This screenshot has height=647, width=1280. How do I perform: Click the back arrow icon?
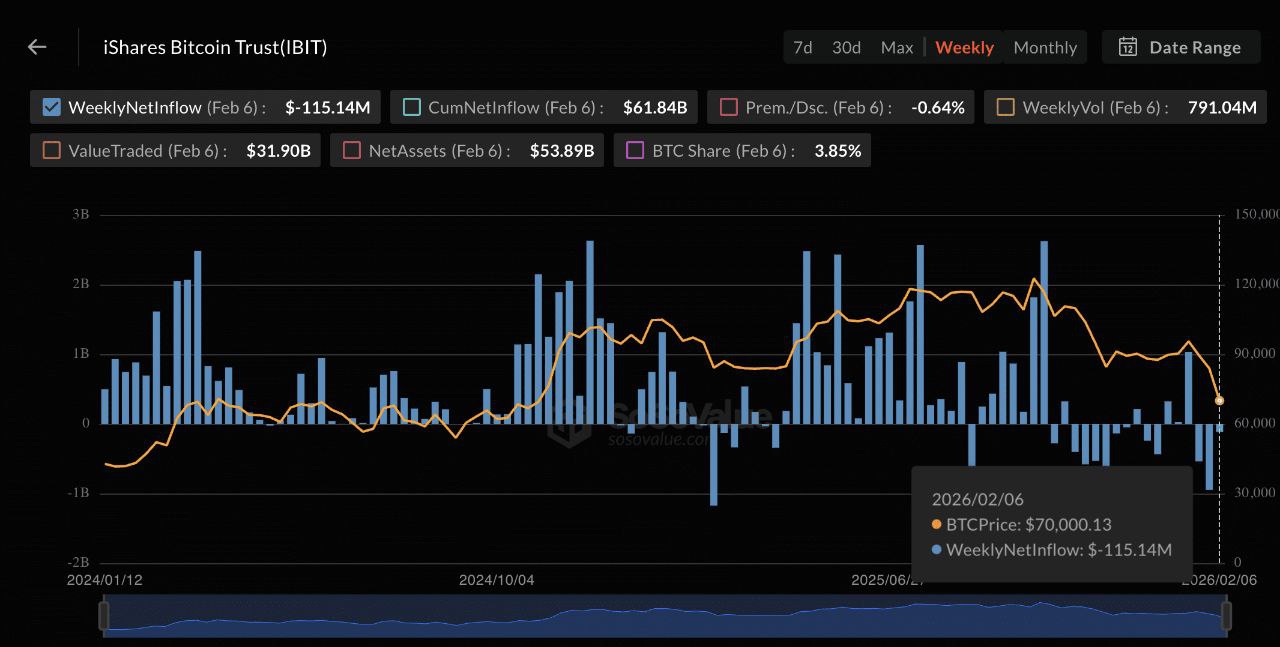[x=37, y=47]
